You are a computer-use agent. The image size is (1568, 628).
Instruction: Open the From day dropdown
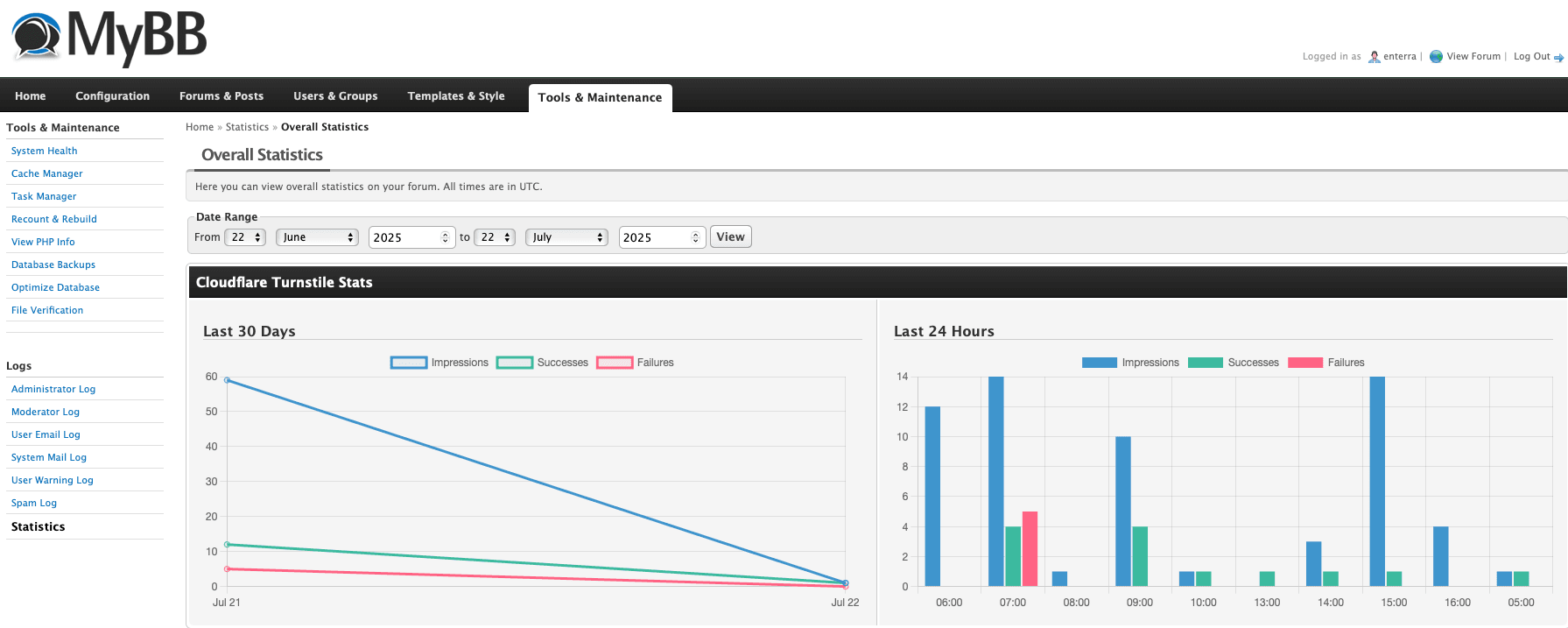pos(245,237)
